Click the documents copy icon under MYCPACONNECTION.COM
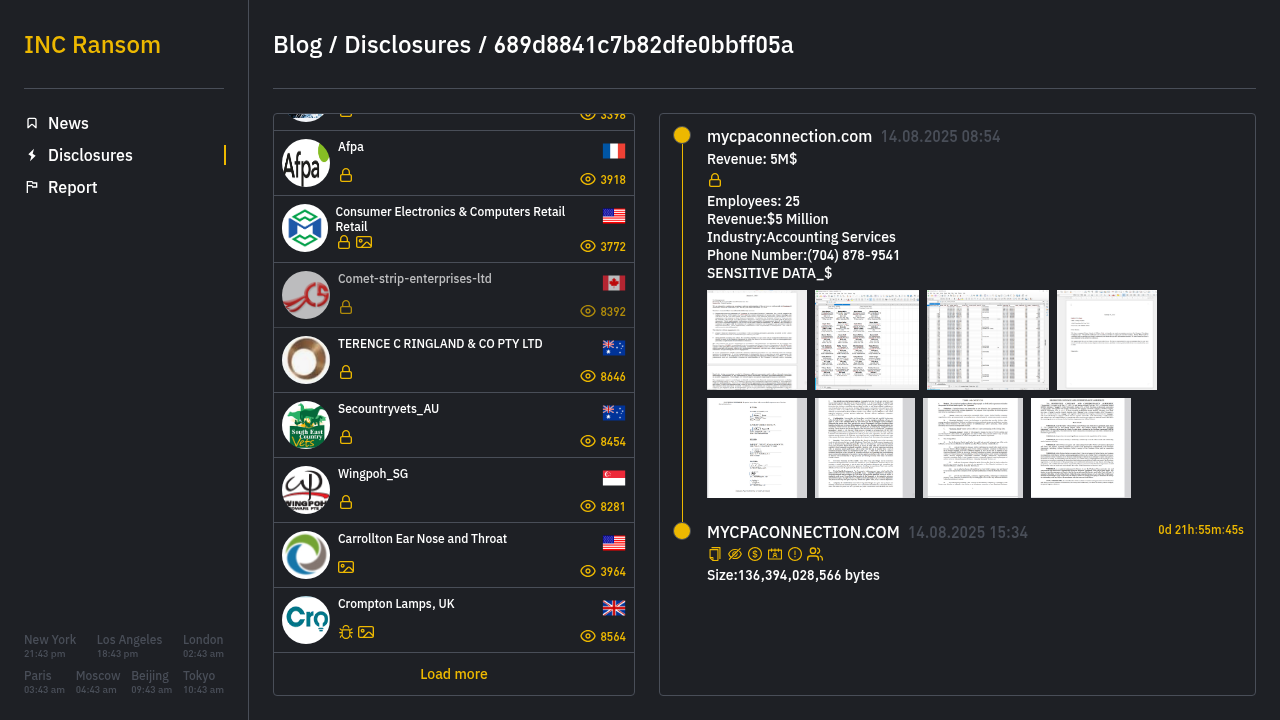1280x720 pixels. point(715,554)
